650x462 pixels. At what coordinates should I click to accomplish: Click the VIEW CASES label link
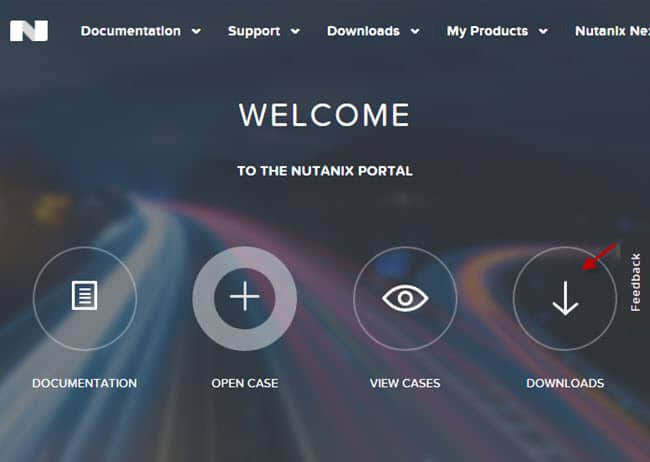405,383
